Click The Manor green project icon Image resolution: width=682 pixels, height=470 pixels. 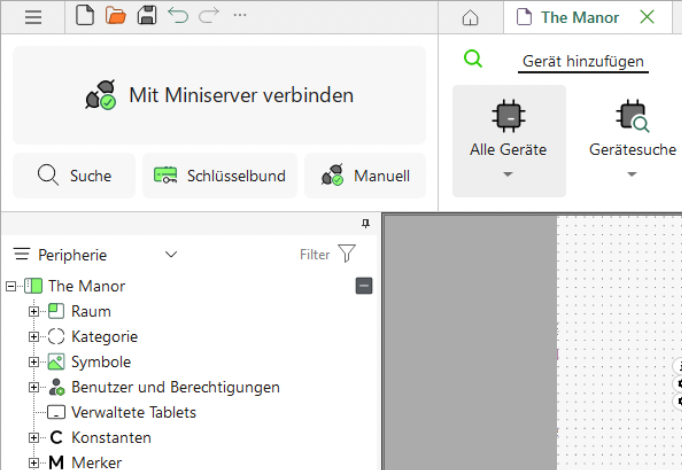tap(33, 286)
